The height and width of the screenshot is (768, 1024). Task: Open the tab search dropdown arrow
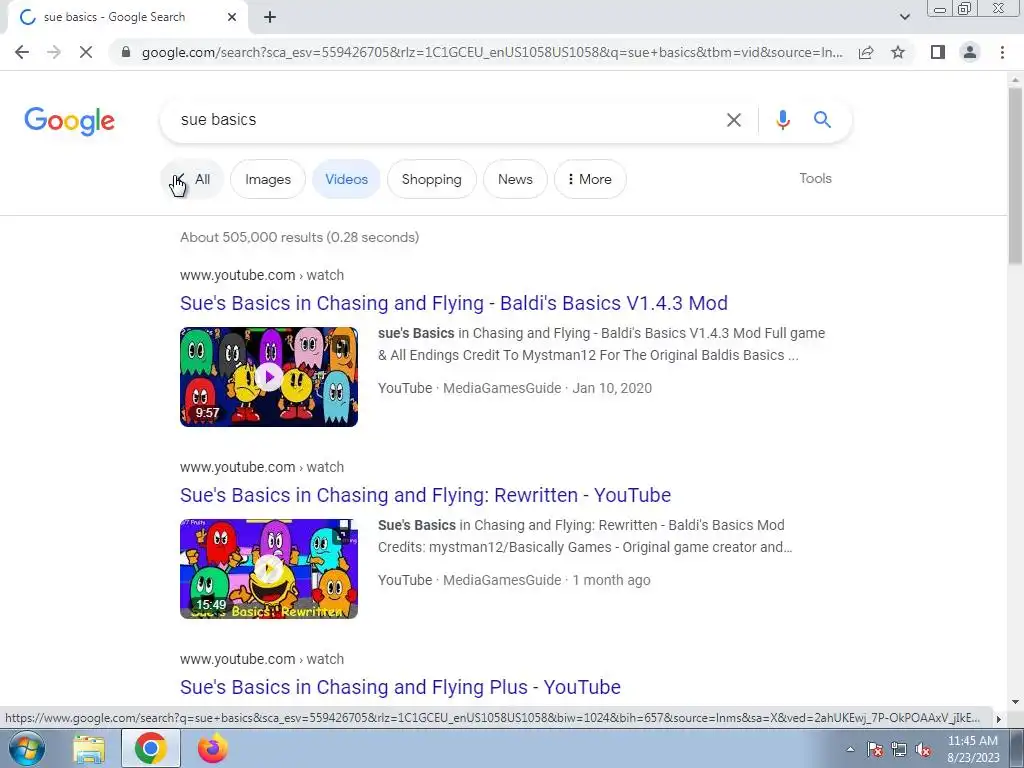click(904, 17)
